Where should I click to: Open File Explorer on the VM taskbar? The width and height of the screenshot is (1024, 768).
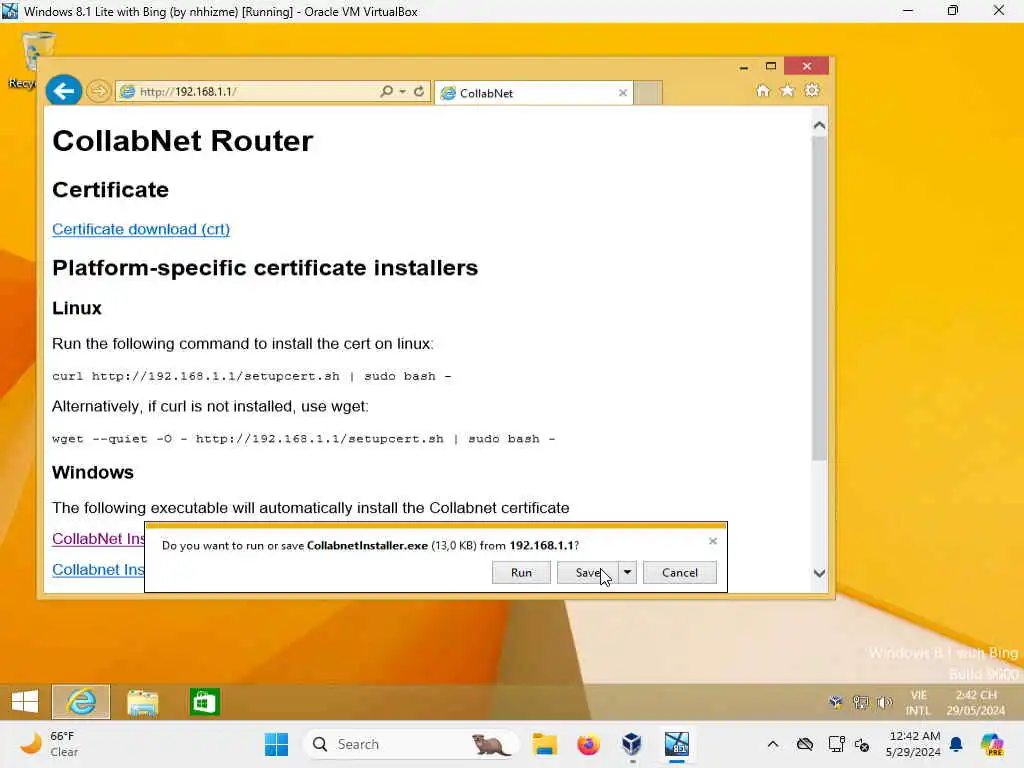click(x=142, y=702)
